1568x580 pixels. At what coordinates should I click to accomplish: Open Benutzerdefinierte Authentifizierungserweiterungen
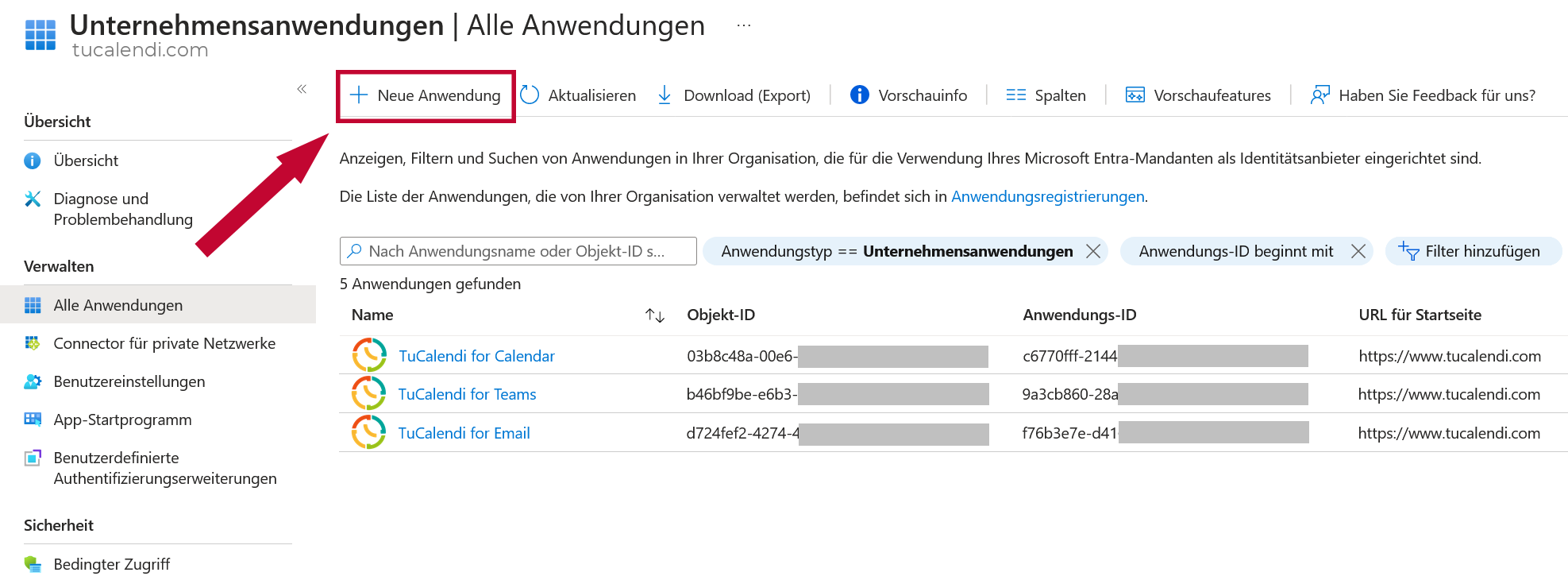point(165,468)
